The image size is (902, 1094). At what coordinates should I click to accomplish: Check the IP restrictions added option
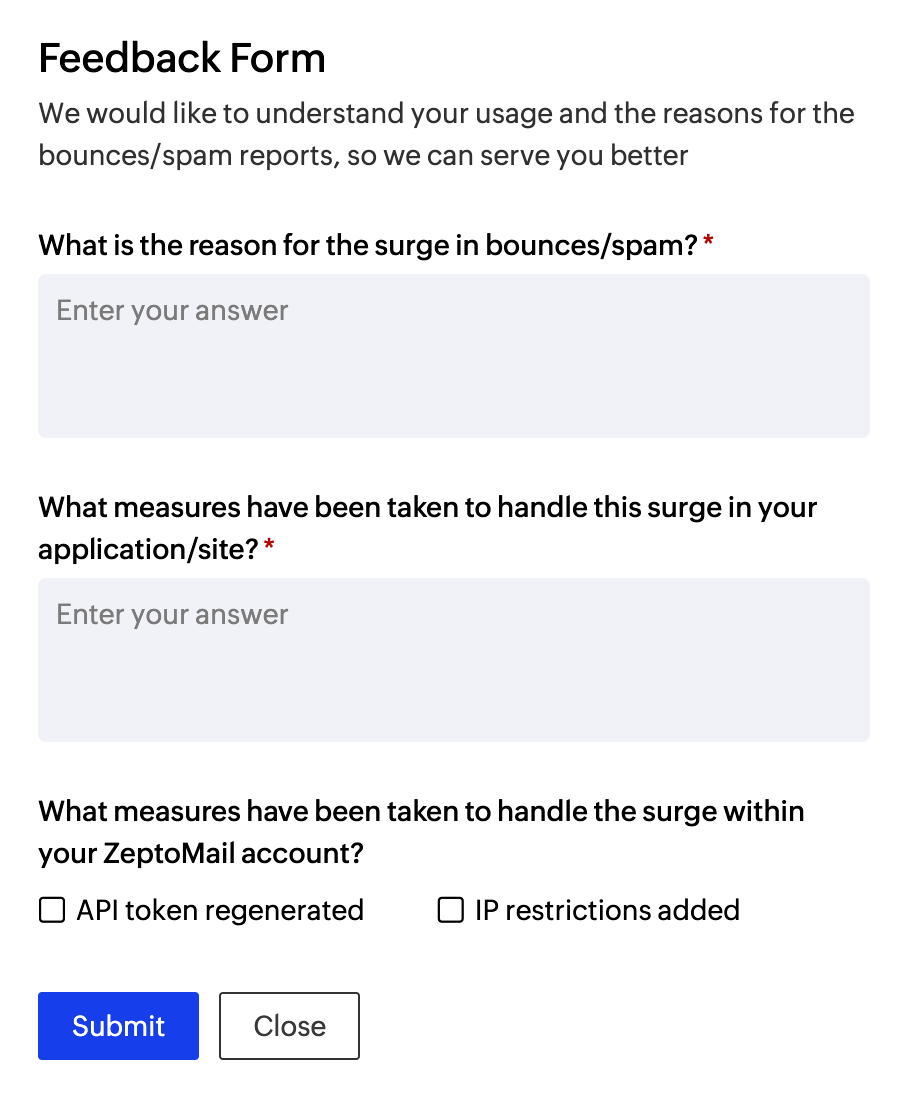[449, 910]
